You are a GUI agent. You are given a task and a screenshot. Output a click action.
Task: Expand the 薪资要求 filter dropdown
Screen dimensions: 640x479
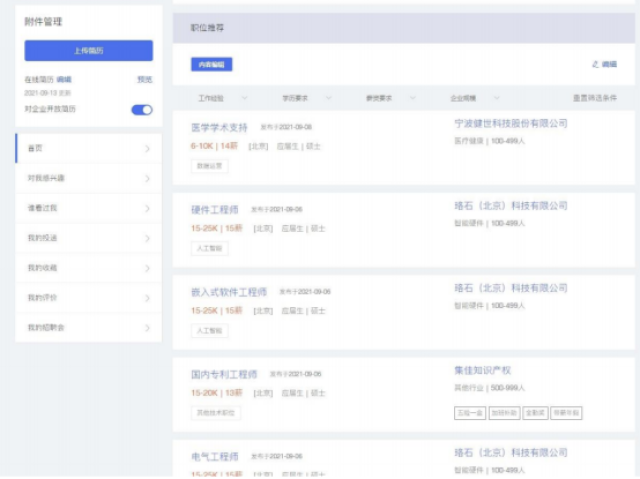pos(391,98)
